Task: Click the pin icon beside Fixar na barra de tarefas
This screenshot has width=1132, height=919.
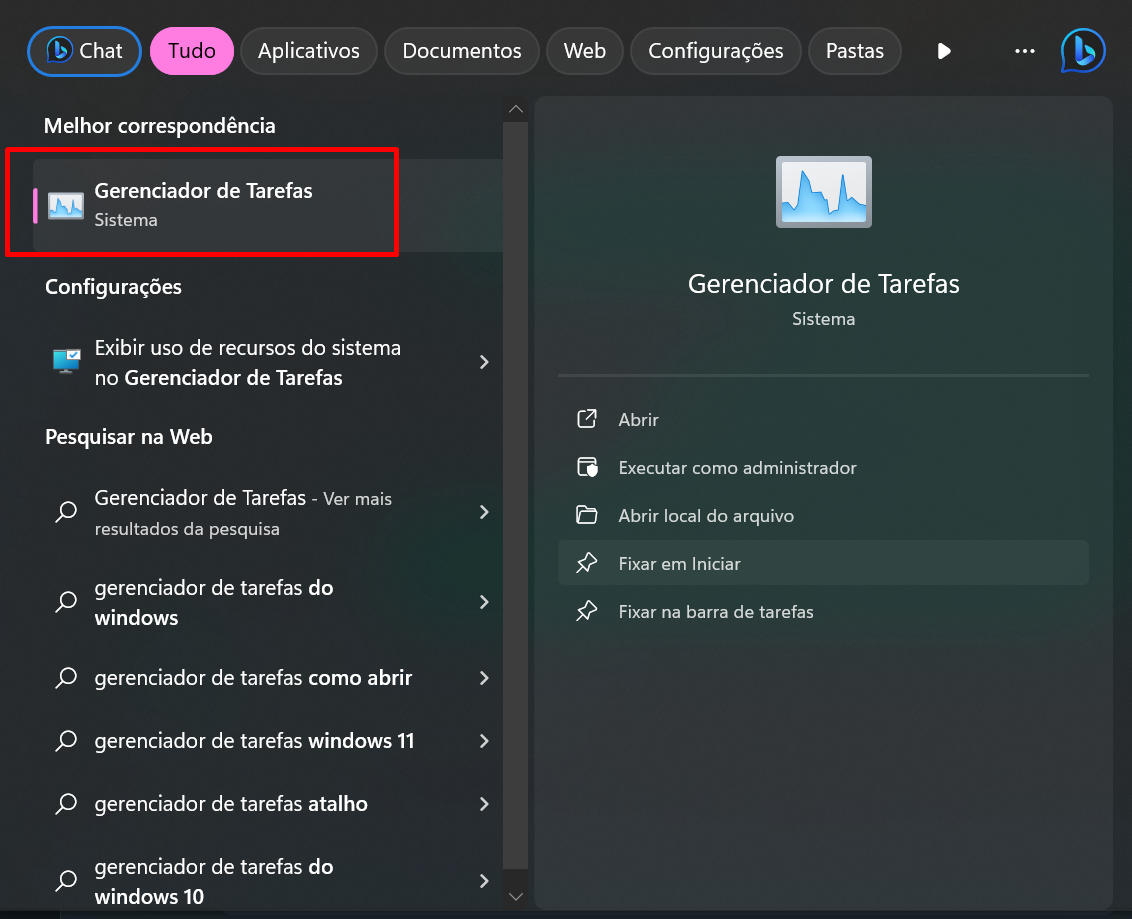Action: click(x=587, y=611)
